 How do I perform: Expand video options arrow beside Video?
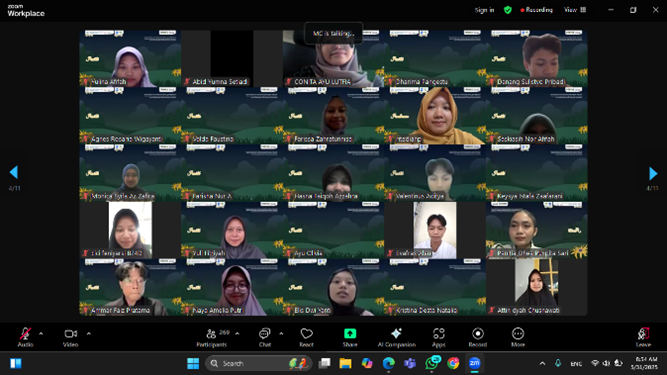coord(88,334)
